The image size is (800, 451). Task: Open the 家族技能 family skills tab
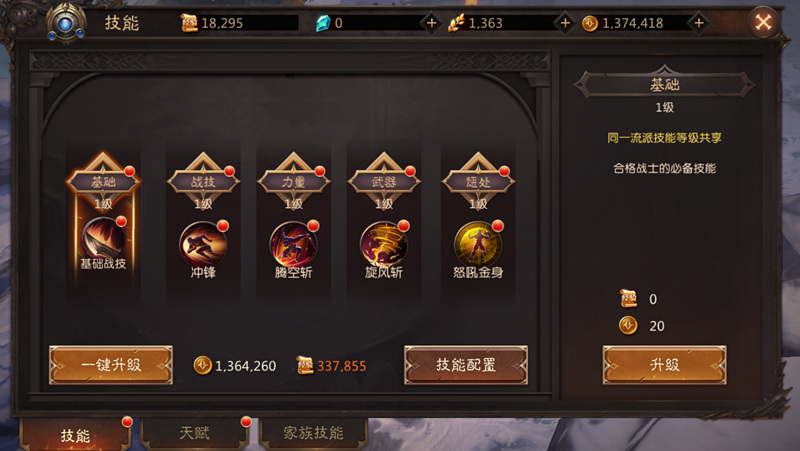click(313, 434)
